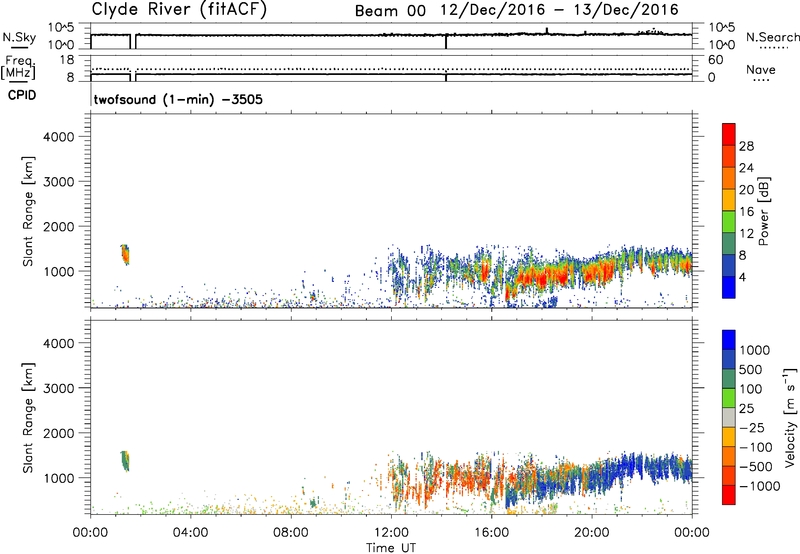Click the N.Search legend label
The width and height of the screenshot is (800, 554).
pyautogui.click(x=772, y=37)
